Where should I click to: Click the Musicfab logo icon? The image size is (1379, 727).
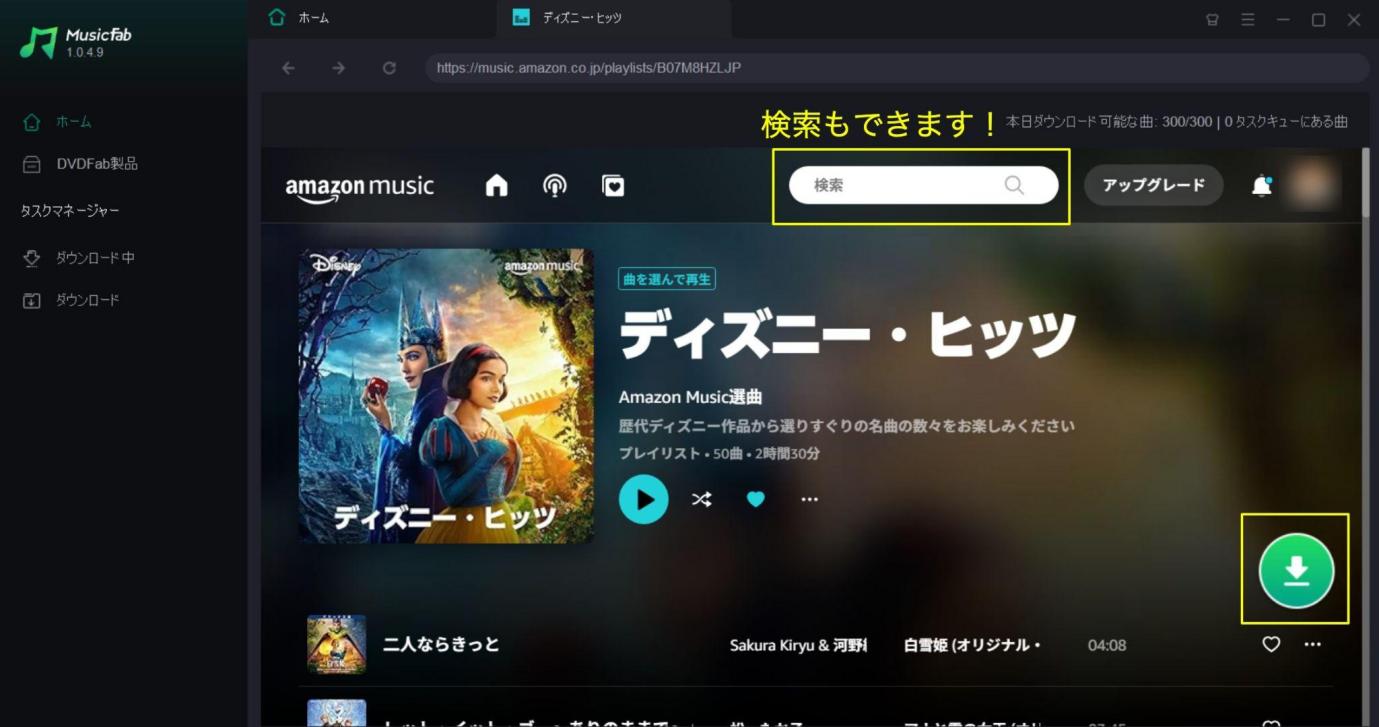(39, 42)
